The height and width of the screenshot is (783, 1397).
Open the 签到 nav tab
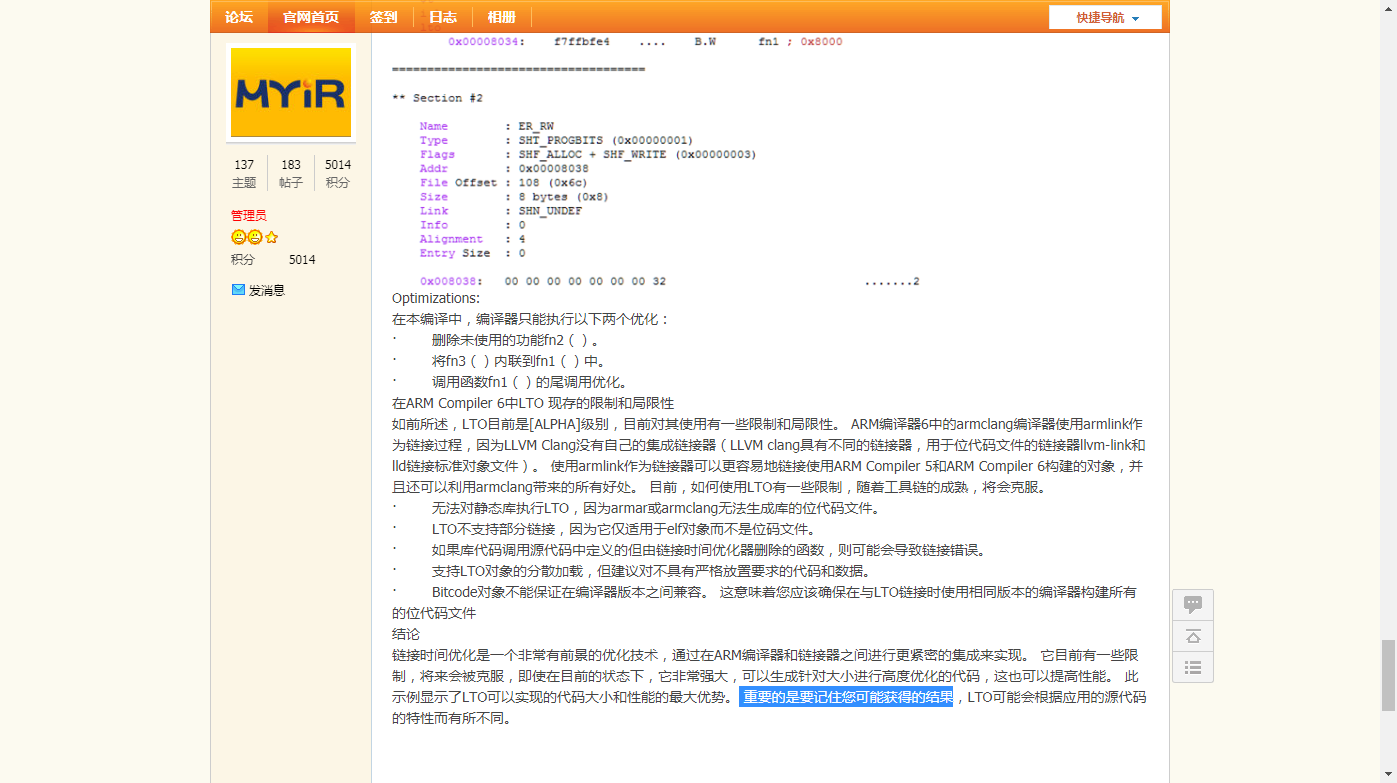(383, 17)
